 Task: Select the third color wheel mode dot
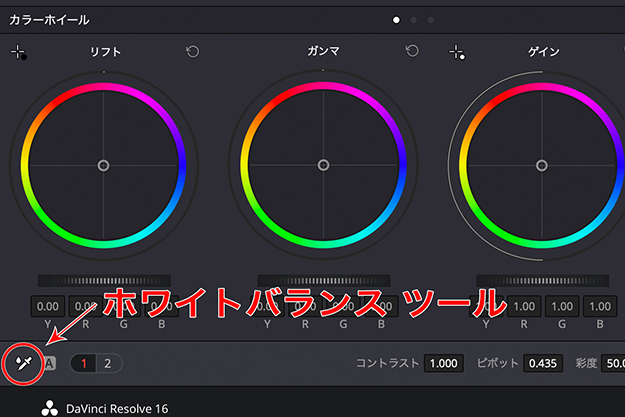coord(430,19)
